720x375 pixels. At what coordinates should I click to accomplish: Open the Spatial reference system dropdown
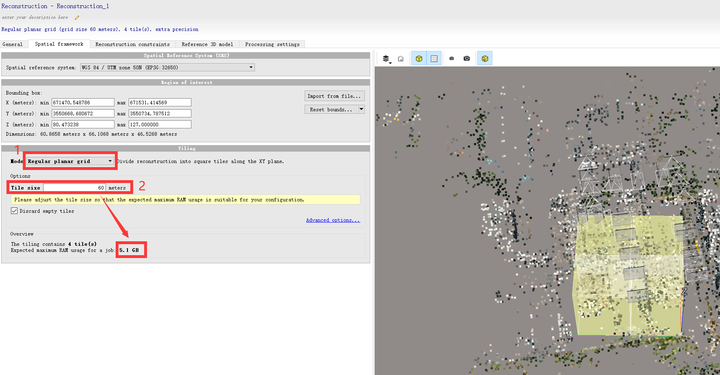(x=167, y=67)
